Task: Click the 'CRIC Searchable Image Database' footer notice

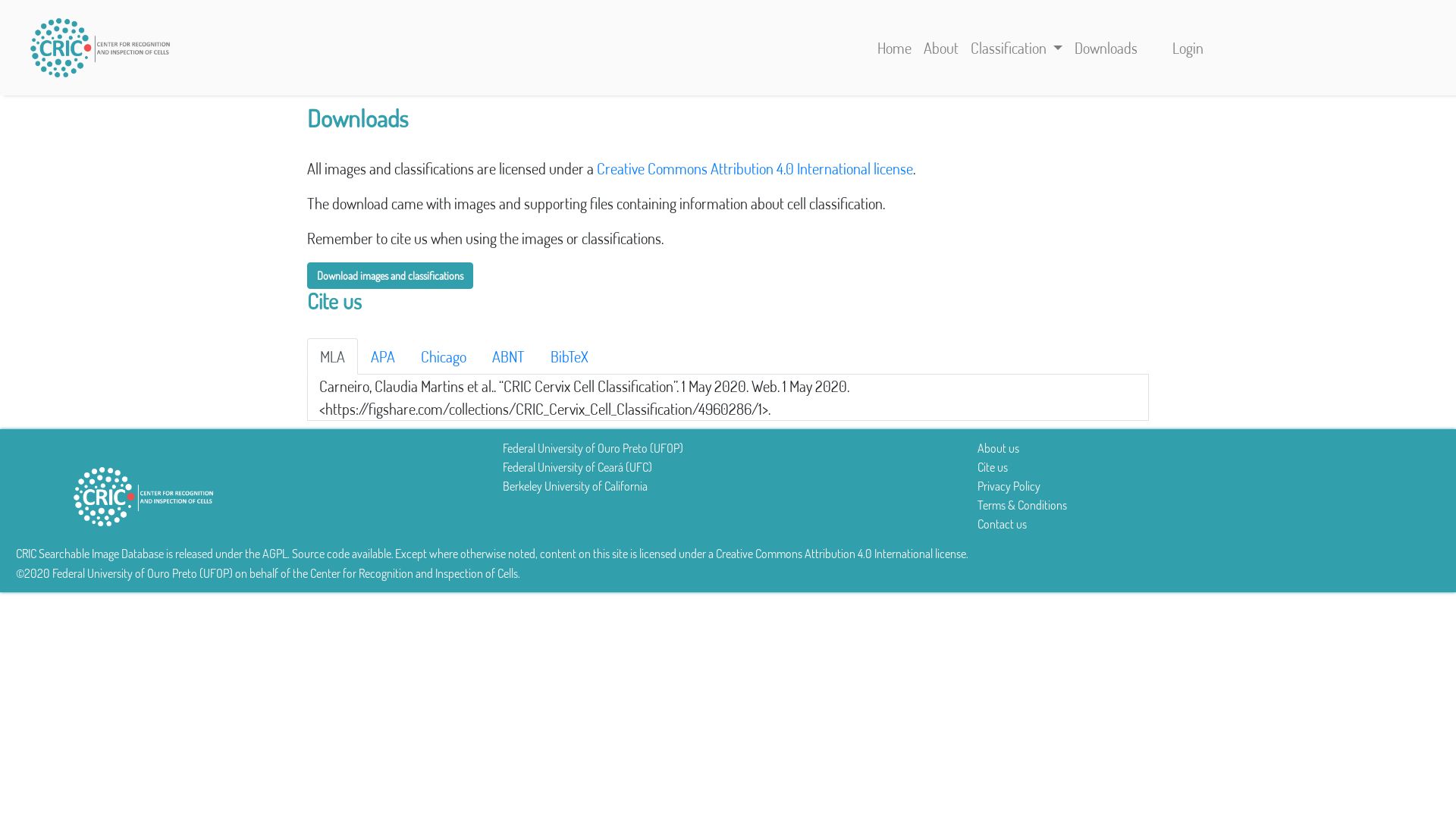Action: pos(492,554)
